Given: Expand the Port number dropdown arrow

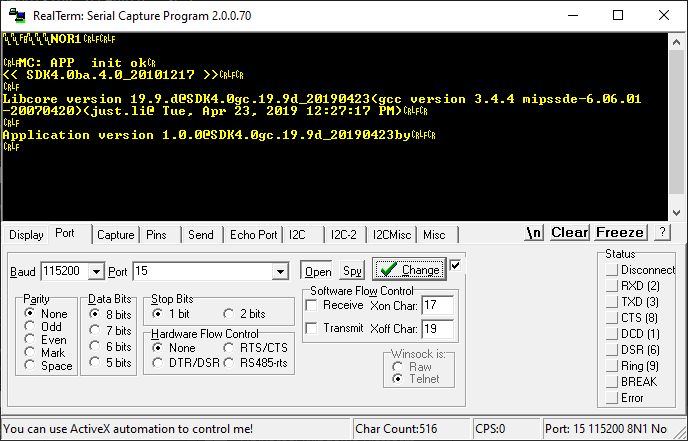Looking at the screenshot, I should [280, 272].
